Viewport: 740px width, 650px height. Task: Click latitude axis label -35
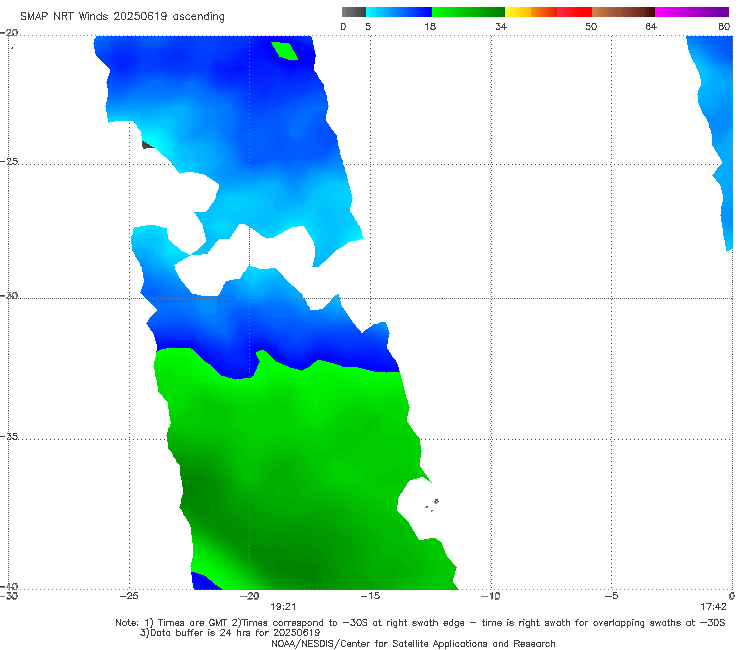click(9, 436)
